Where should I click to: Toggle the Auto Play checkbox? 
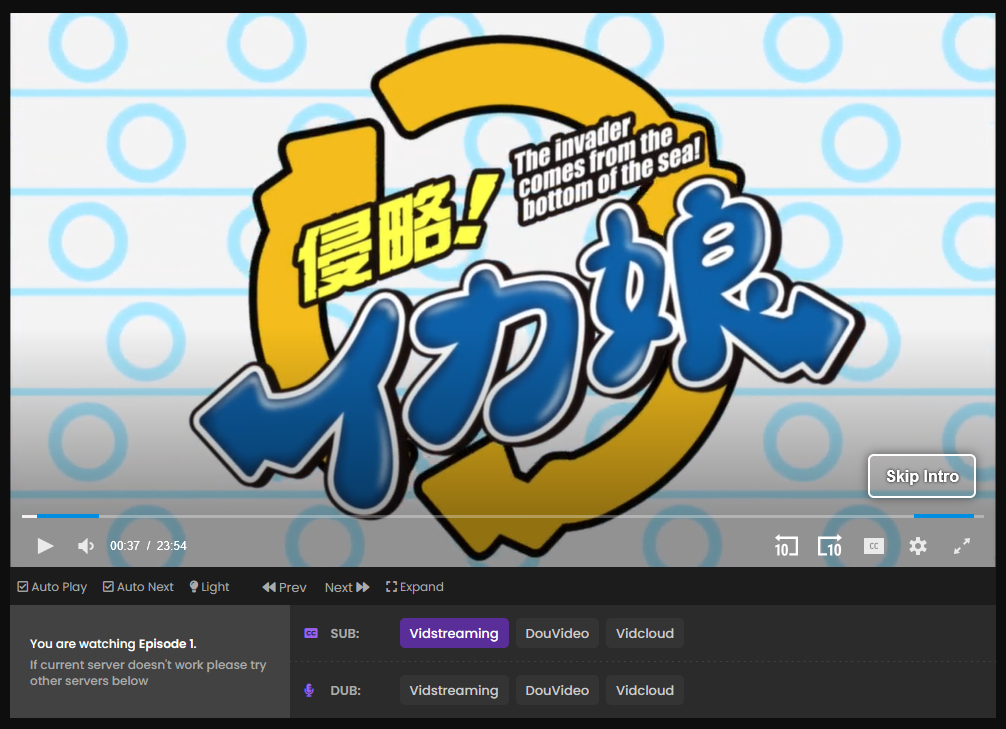[x=52, y=587]
